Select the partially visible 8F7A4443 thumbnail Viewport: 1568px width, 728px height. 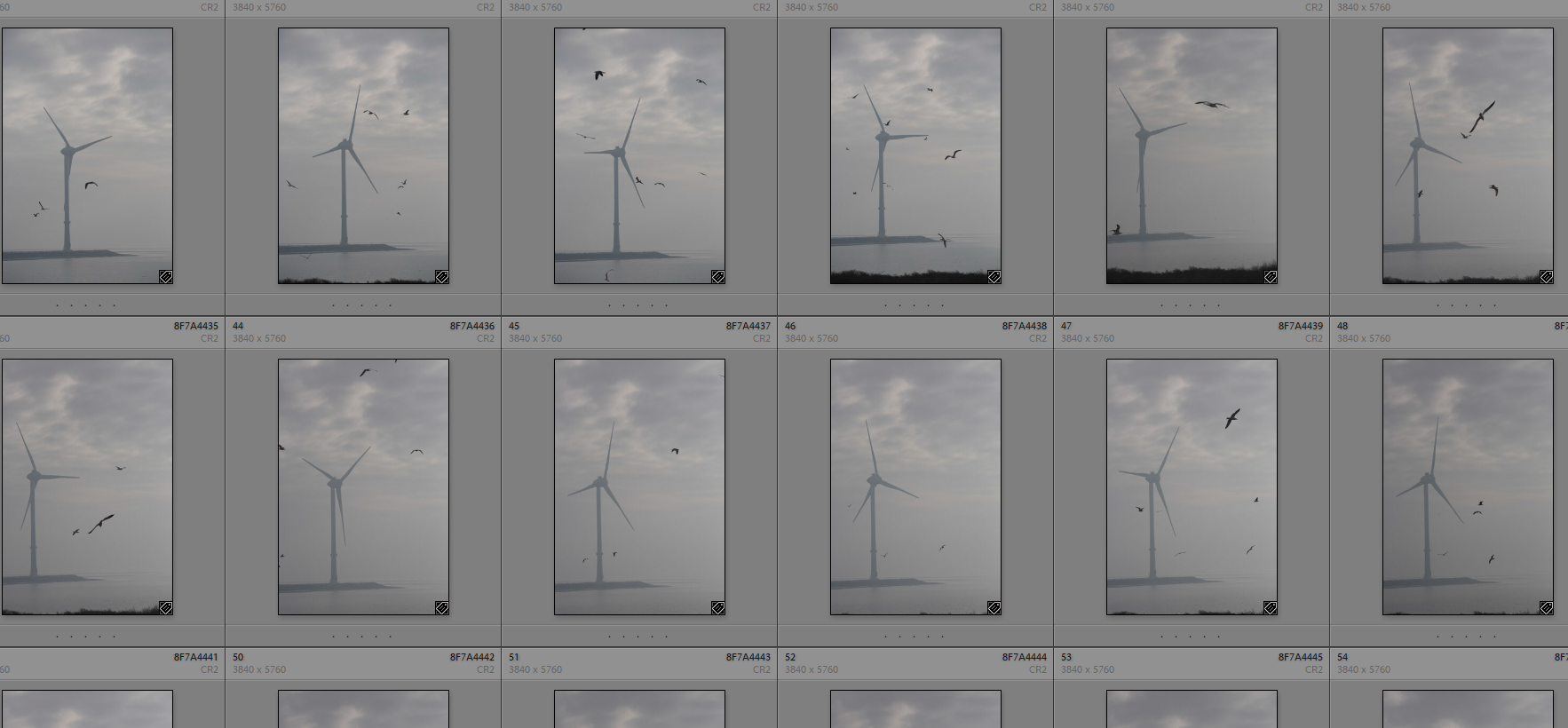[x=639, y=708]
